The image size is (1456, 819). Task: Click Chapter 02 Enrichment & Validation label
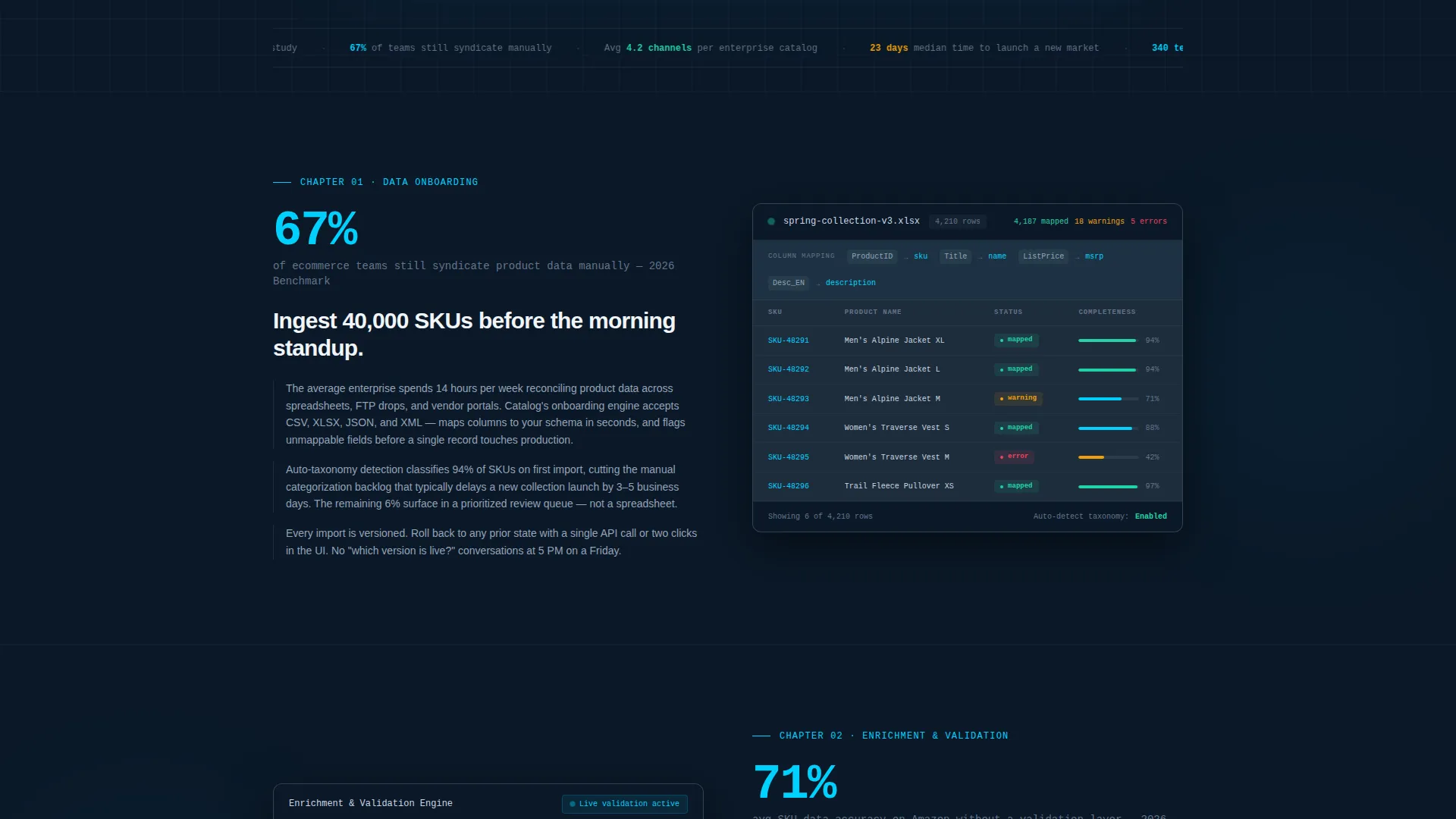893,736
